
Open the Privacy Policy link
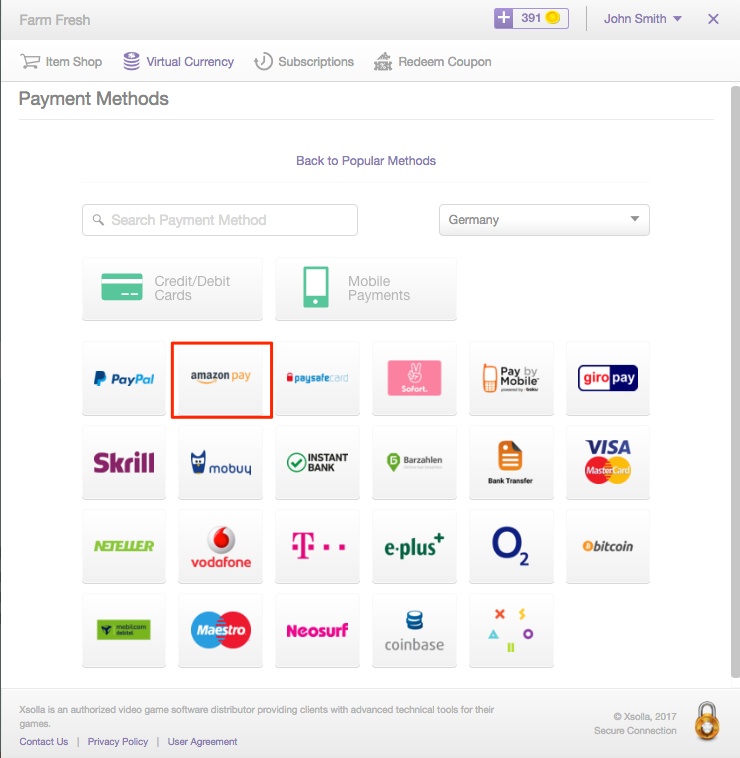pos(118,742)
